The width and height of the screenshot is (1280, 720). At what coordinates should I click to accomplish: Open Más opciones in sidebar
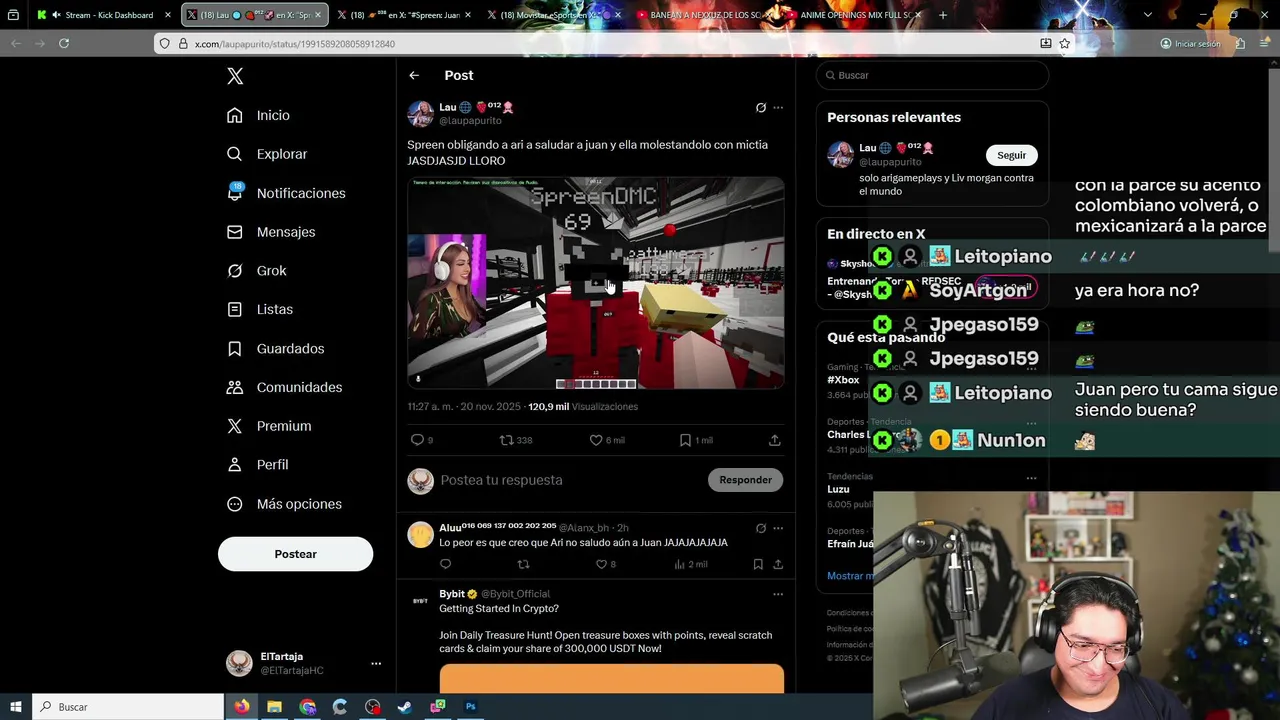(x=284, y=504)
